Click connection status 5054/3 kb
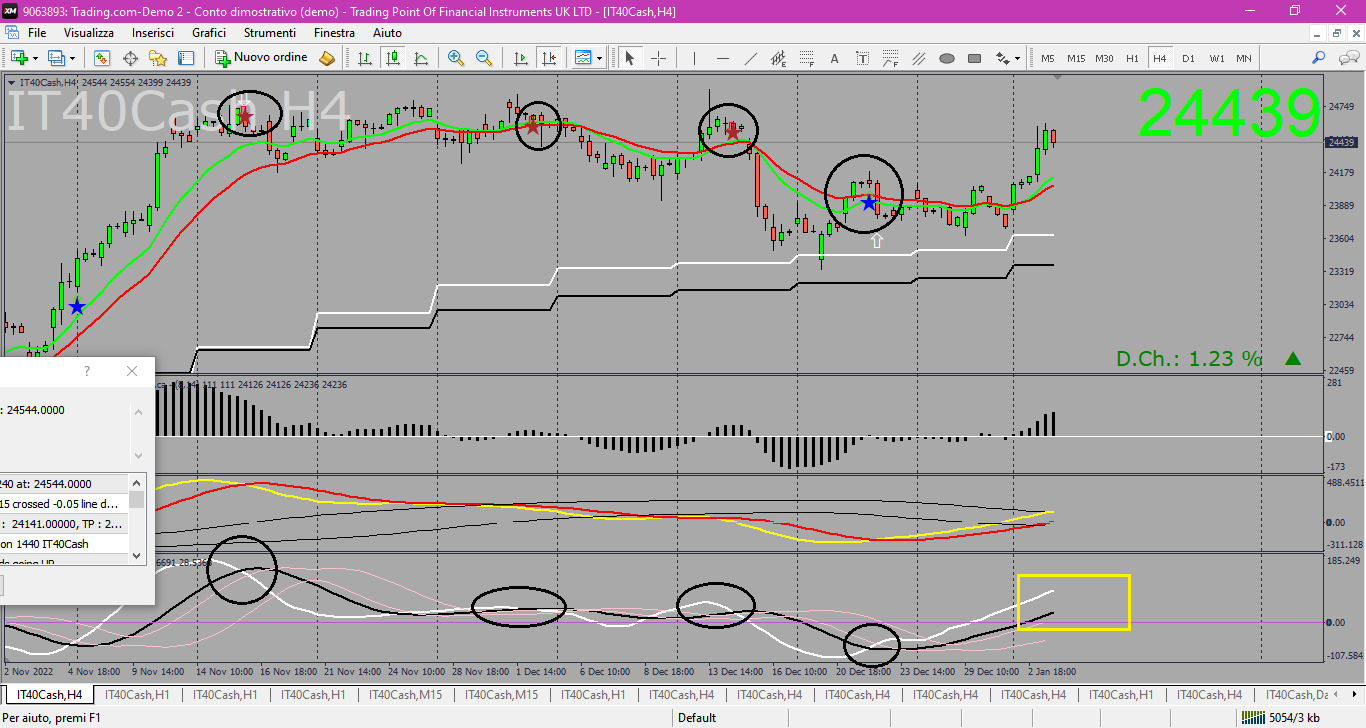This screenshot has height=728, width=1366. pyautogui.click(x=1280, y=717)
